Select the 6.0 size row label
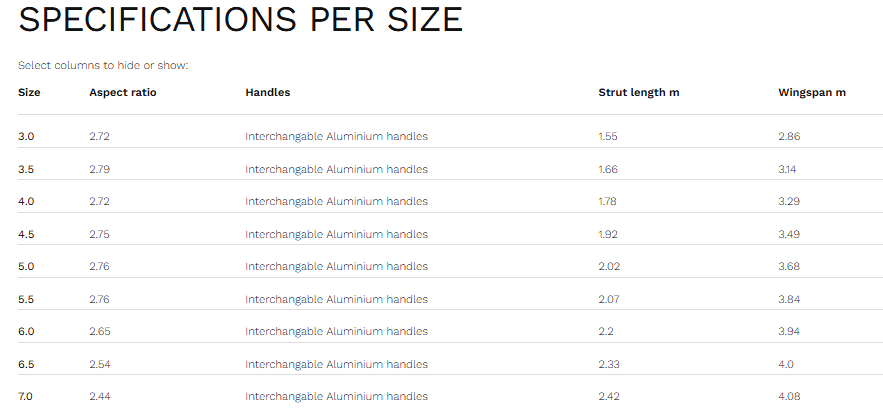Viewport: 883px width, 418px height. (26, 331)
